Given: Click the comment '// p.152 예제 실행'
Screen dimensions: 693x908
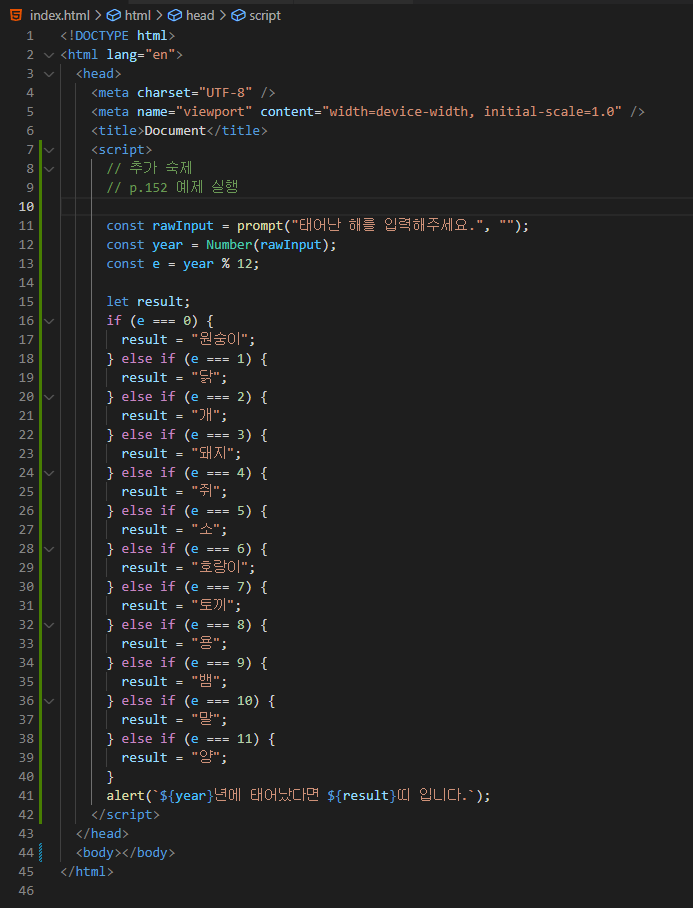Looking at the screenshot, I should pyautogui.click(x=172, y=188).
